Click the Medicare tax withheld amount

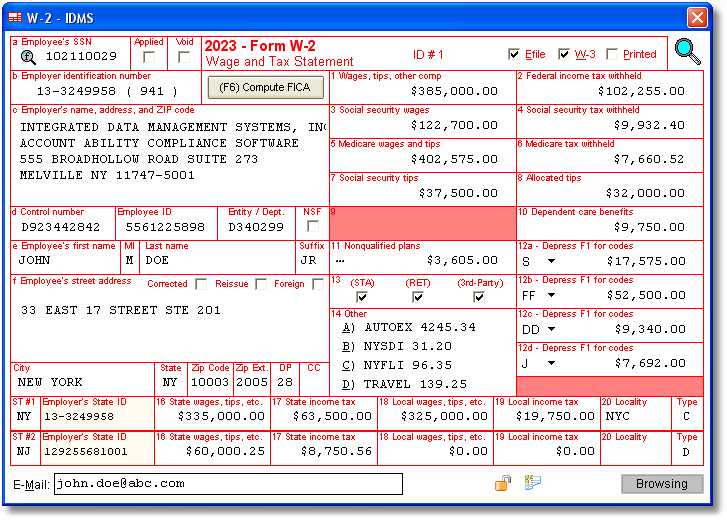[x=649, y=159]
